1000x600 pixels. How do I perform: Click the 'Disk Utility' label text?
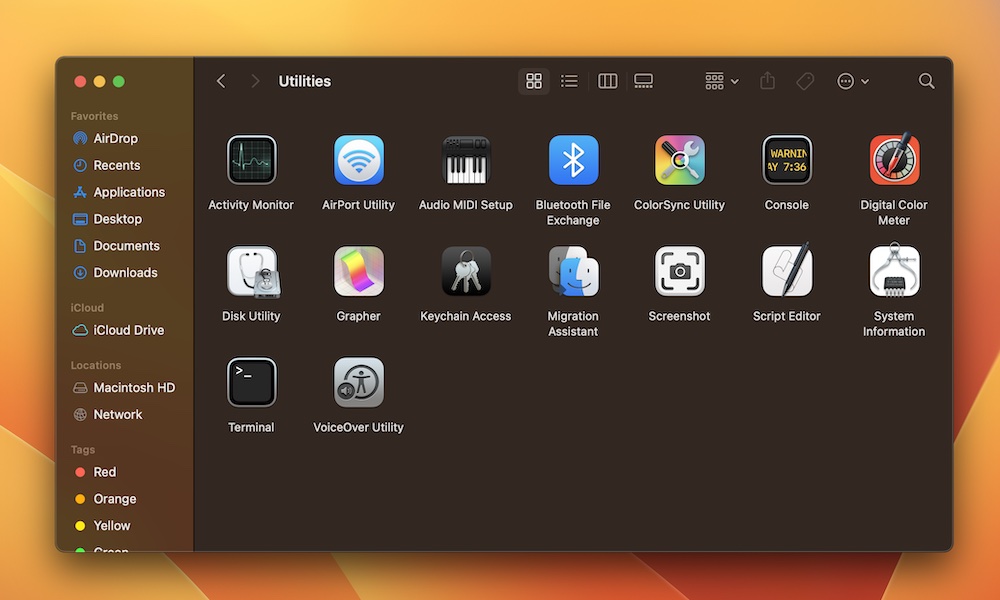pyautogui.click(x=251, y=316)
